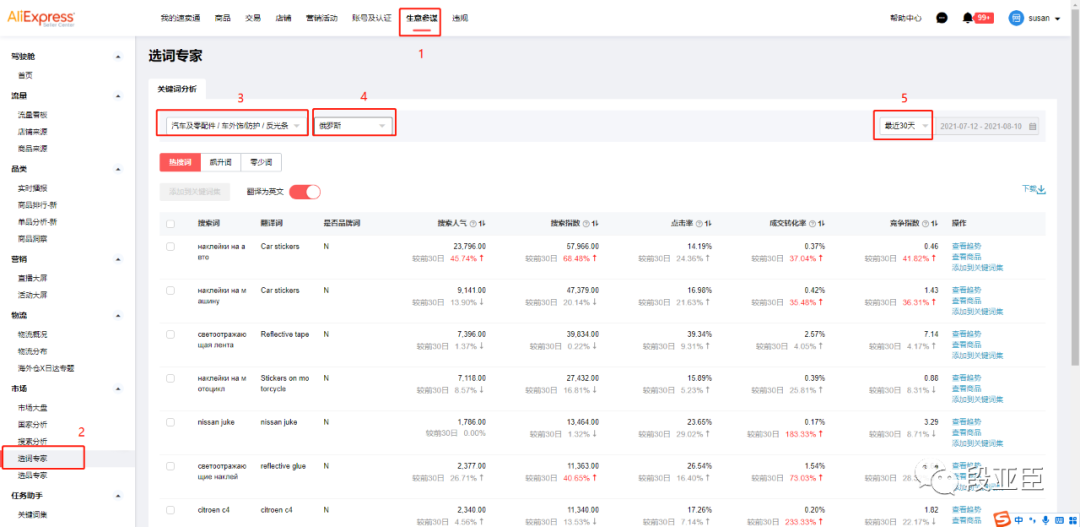
Task: Open 关键词集 under 任务助手
Action: 32,515
